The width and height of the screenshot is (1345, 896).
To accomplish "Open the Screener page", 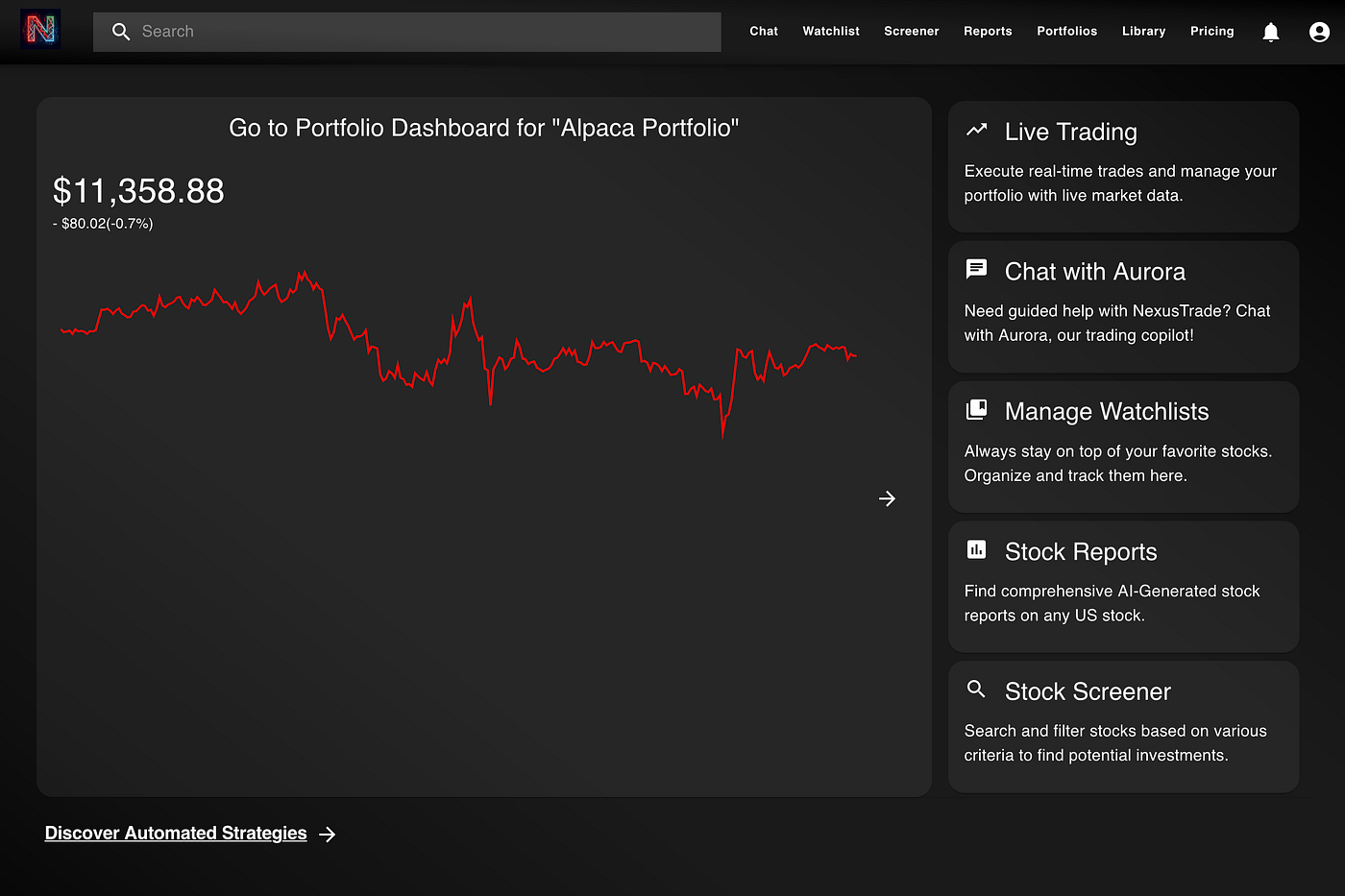I will point(911,31).
